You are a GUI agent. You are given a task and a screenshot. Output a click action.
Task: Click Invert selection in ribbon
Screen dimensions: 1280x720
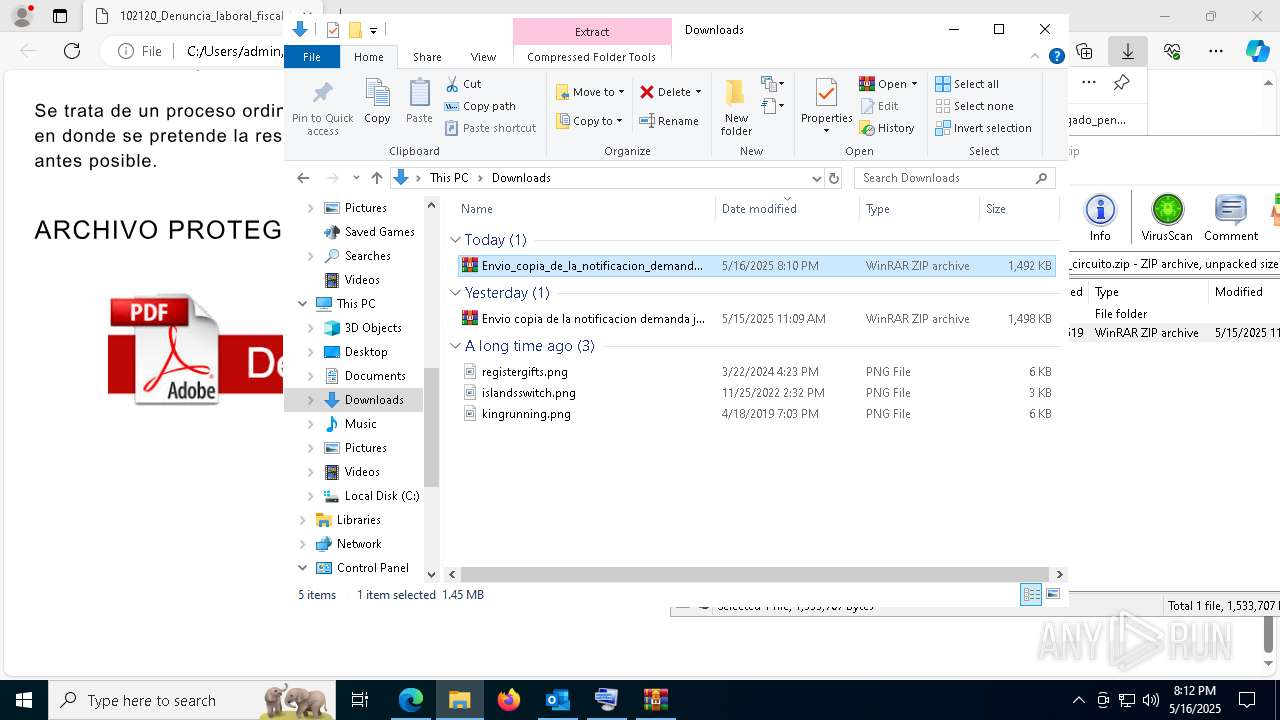[x=983, y=128]
